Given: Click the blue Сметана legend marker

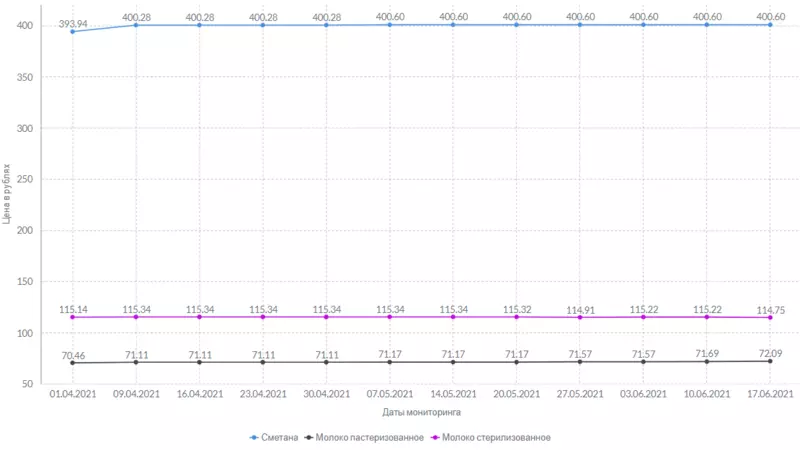Looking at the screenshot, I should tap(253, 437).
